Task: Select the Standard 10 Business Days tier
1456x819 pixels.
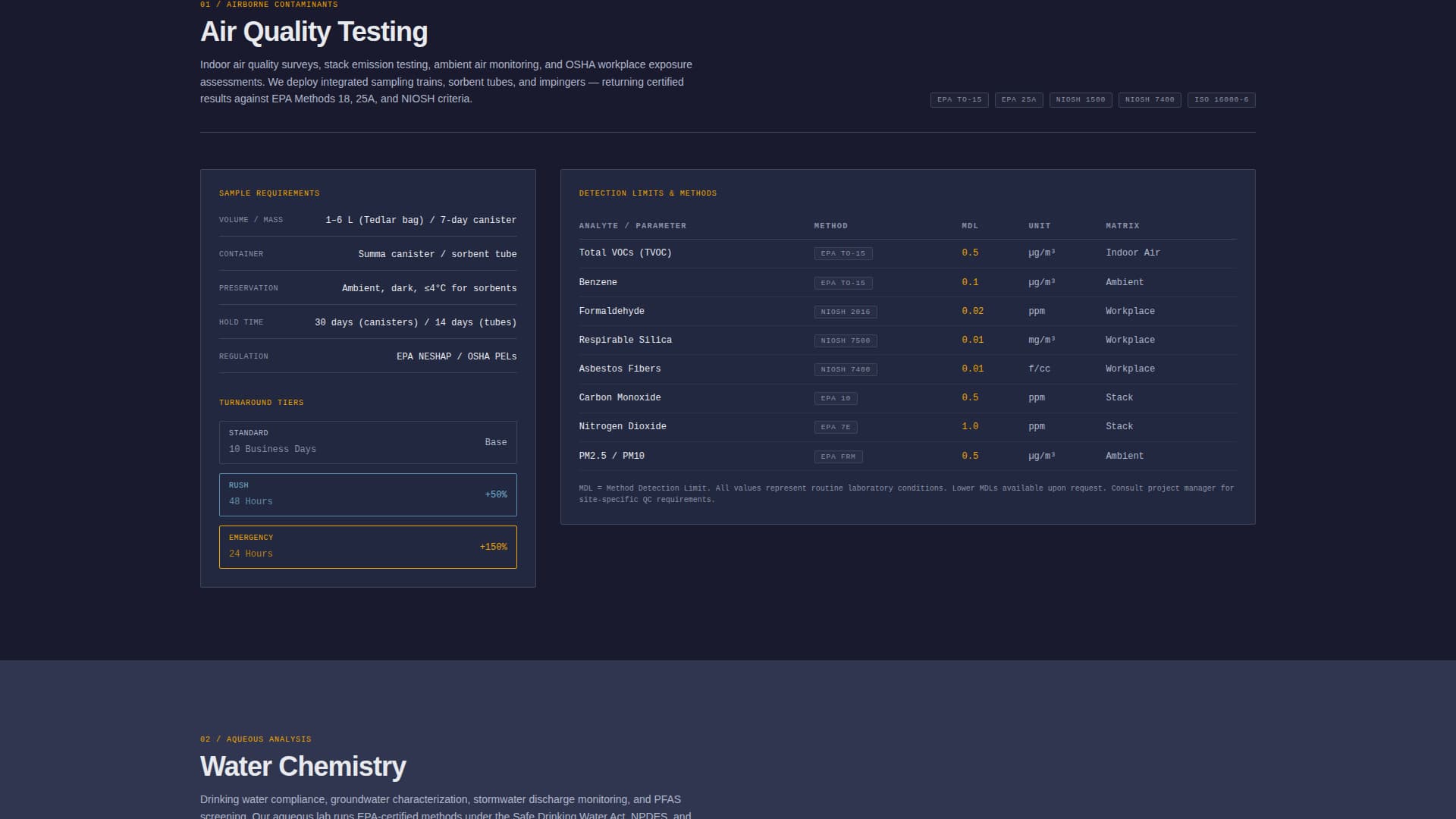Action: (368, 442)
